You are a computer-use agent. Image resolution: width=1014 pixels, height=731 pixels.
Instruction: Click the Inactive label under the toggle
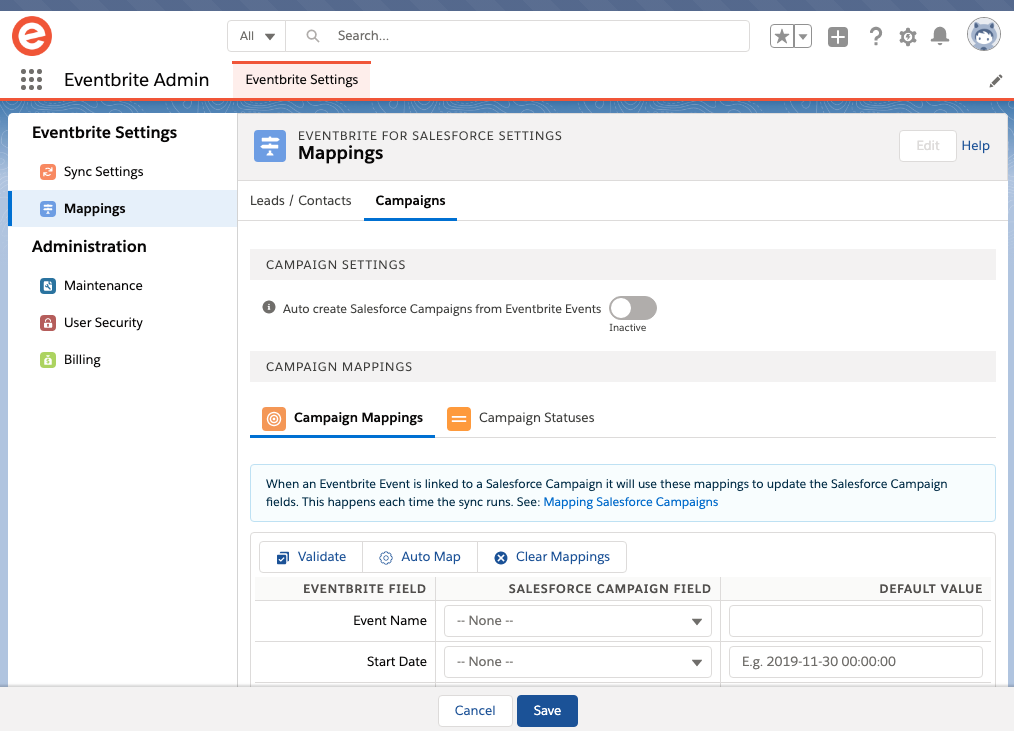[x=627, y=328]
